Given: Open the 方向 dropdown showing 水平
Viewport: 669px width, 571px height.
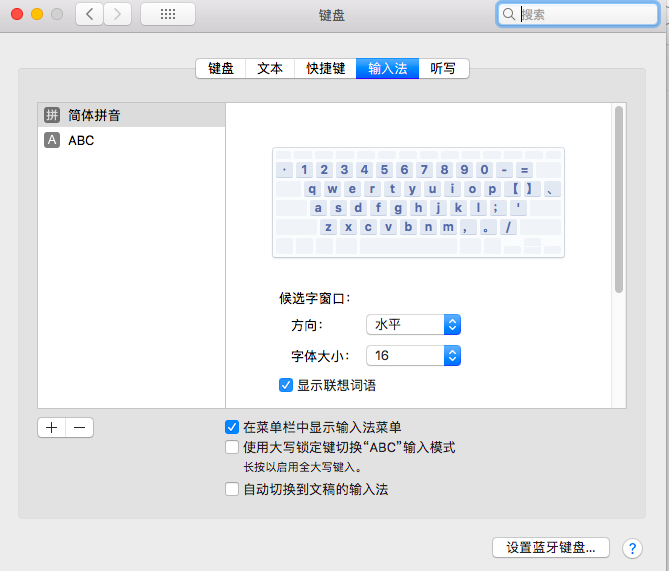Looking at the screenshot, I should (413, 325).
